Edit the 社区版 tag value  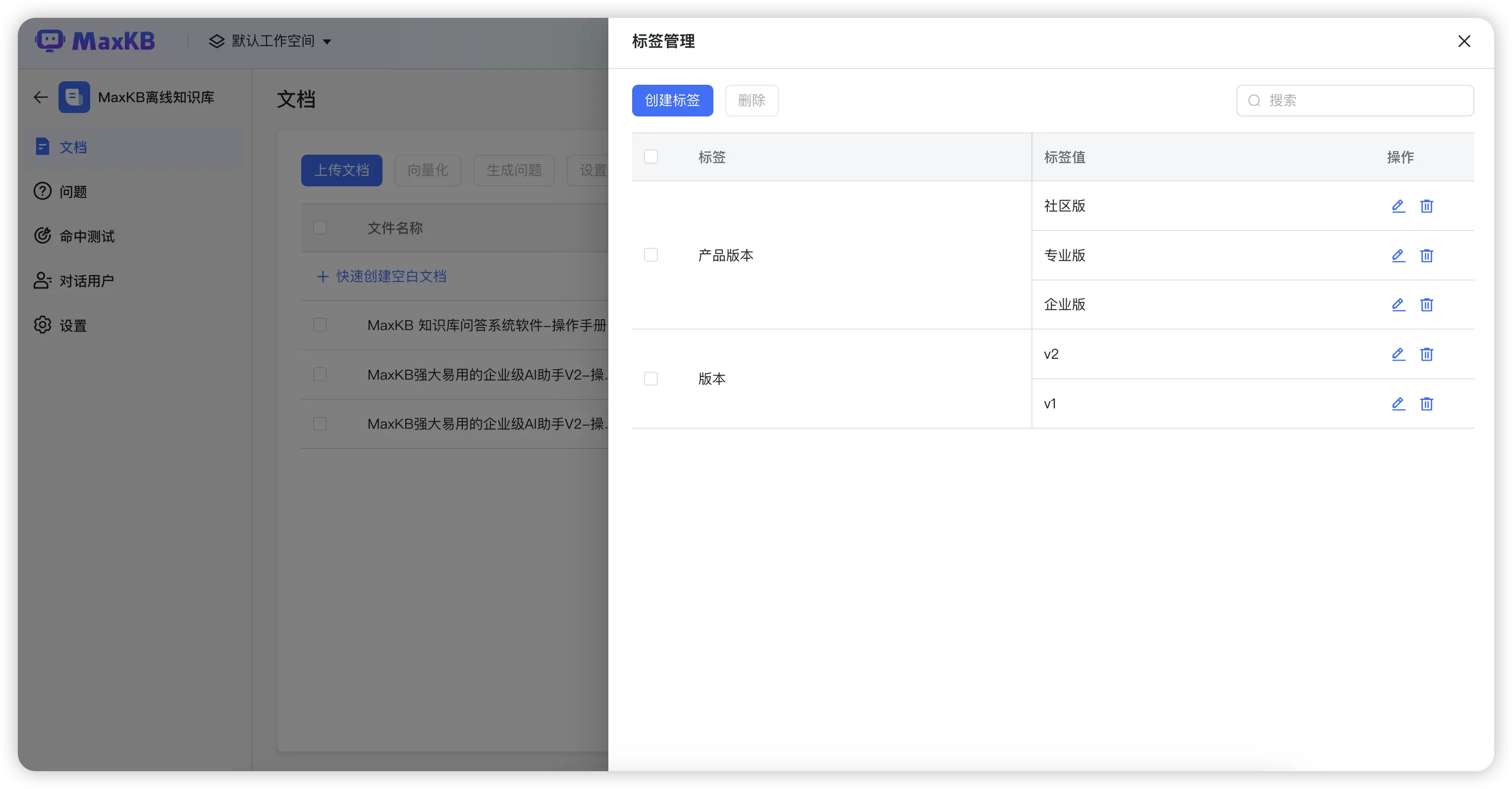tap(1398, 206)
